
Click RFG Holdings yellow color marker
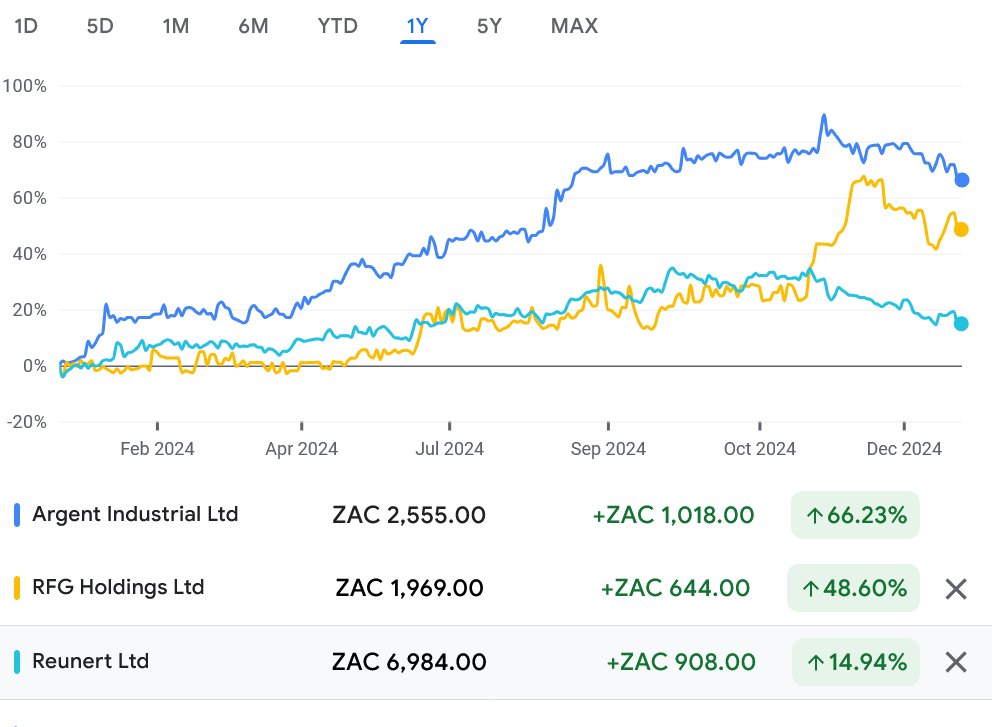pyautogui.click(x=17, y=588)
